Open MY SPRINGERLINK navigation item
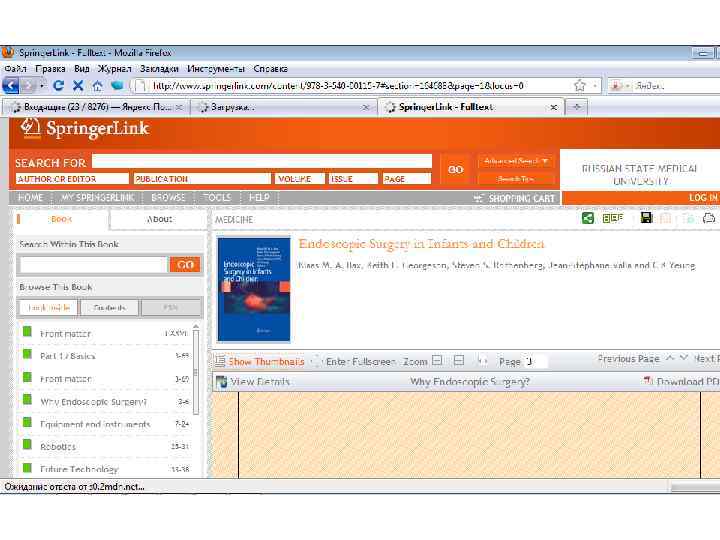The width and height of the screenshot is (720, 540). tap(98, 197)
